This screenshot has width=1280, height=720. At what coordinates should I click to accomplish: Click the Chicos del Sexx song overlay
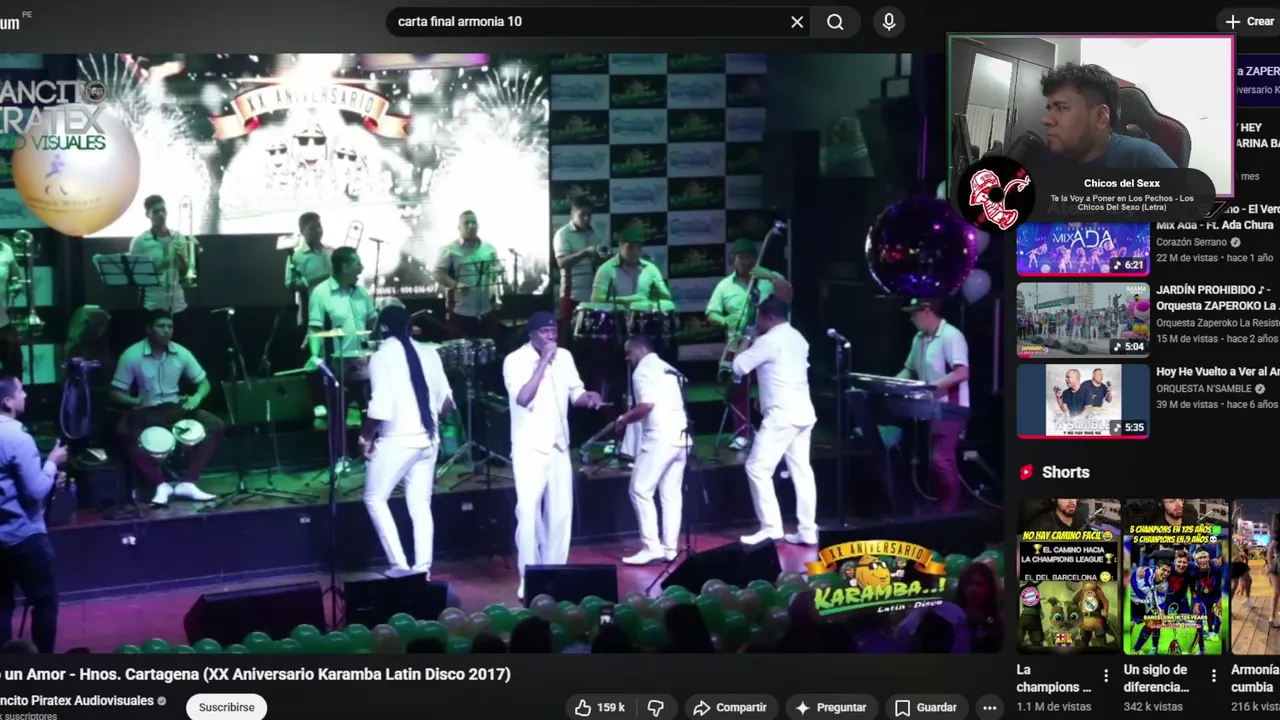(1090, 193)
